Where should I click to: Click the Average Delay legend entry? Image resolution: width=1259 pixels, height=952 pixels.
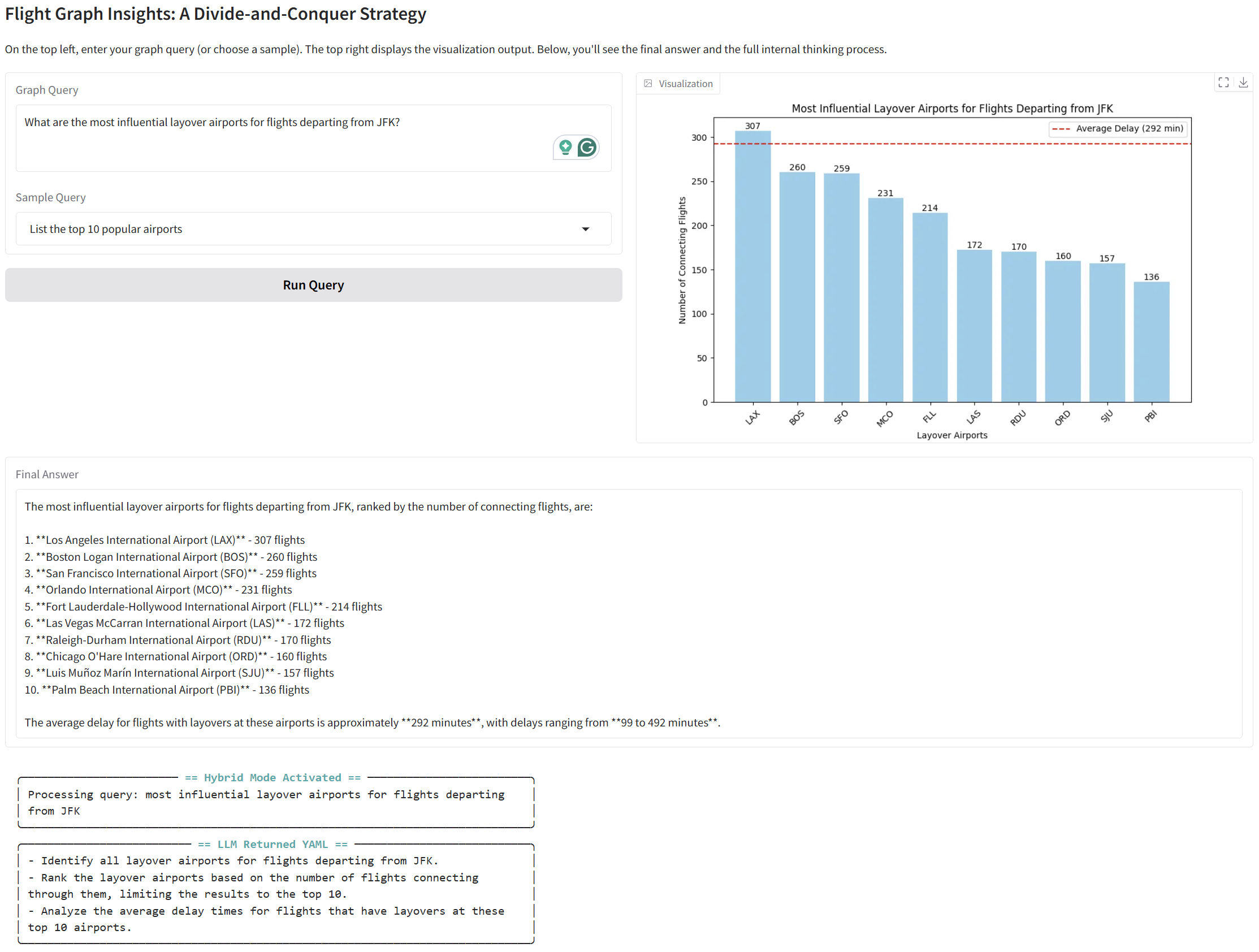1118,128
